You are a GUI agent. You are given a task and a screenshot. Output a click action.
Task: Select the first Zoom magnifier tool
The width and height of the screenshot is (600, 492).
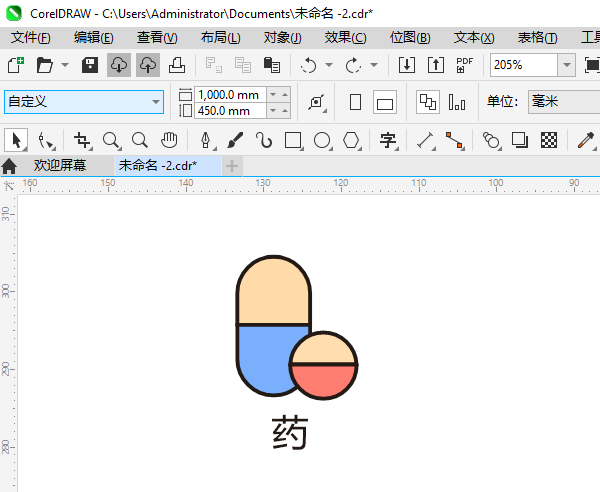(112, 140)
